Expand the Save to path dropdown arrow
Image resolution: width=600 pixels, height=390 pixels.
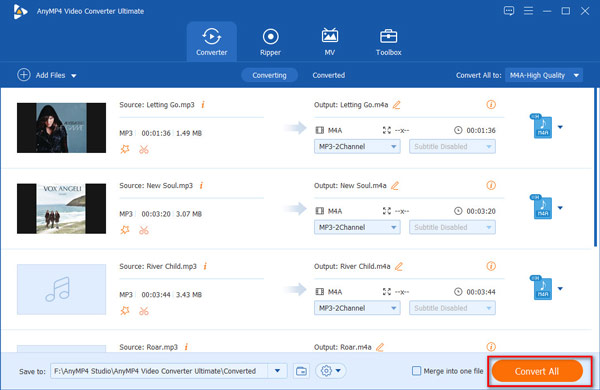click(x=277, y=371)
